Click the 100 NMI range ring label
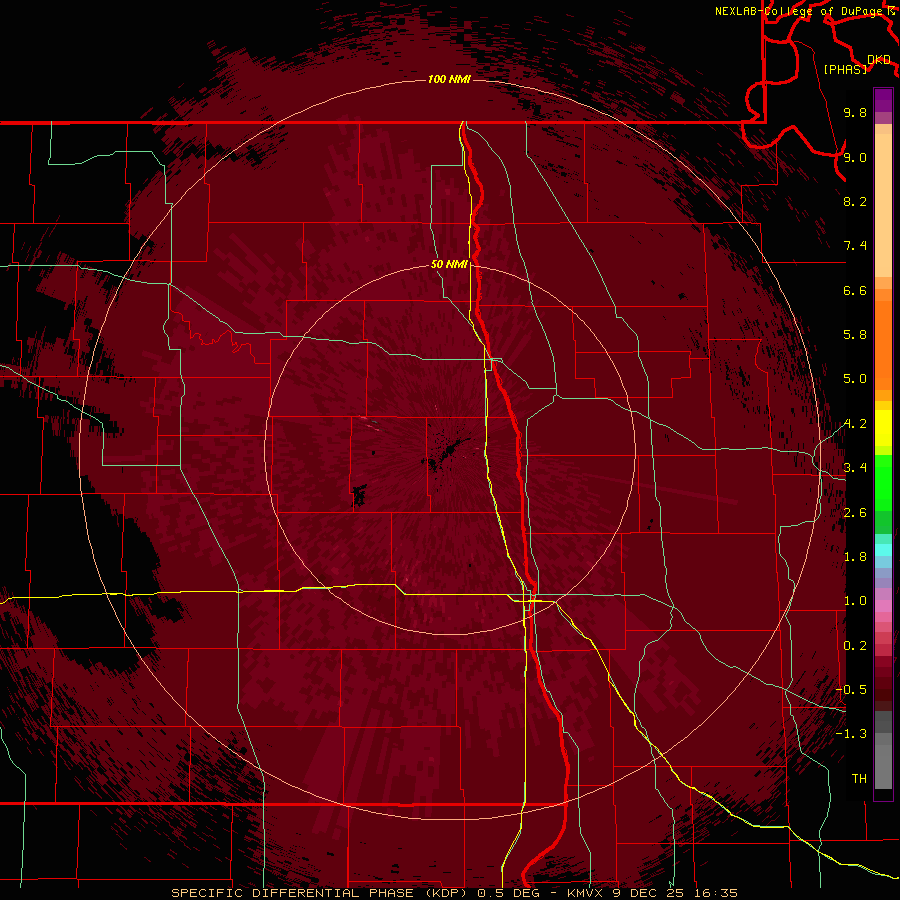 click(x=449, y=79)
